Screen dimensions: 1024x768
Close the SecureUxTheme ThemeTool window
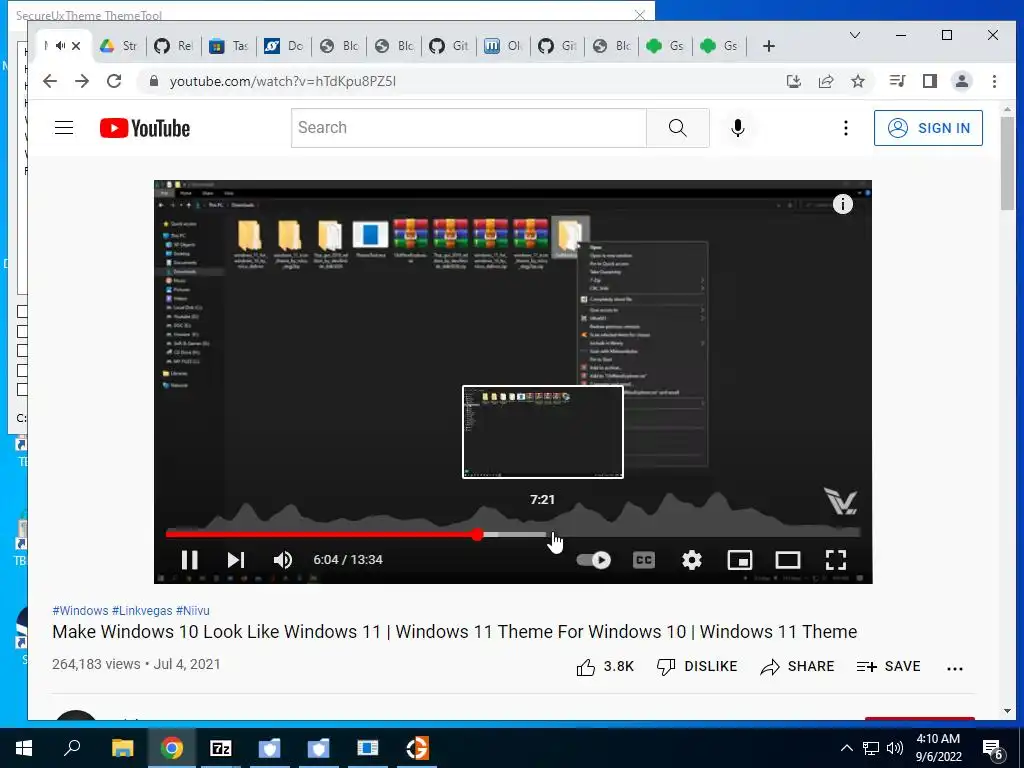pyautogui.click(x=640, y=14)
